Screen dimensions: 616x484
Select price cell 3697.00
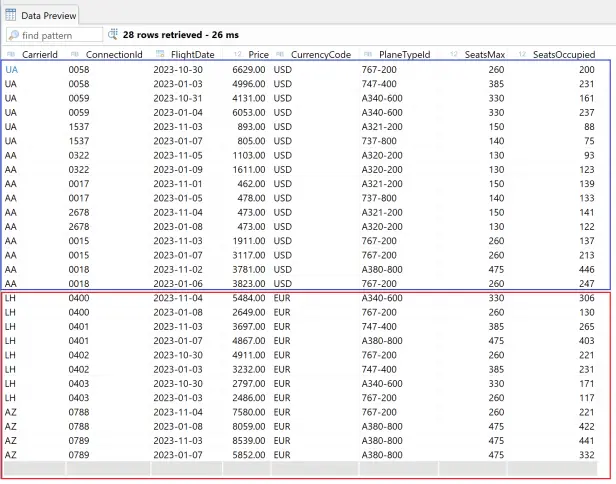[x=249, y=326]
